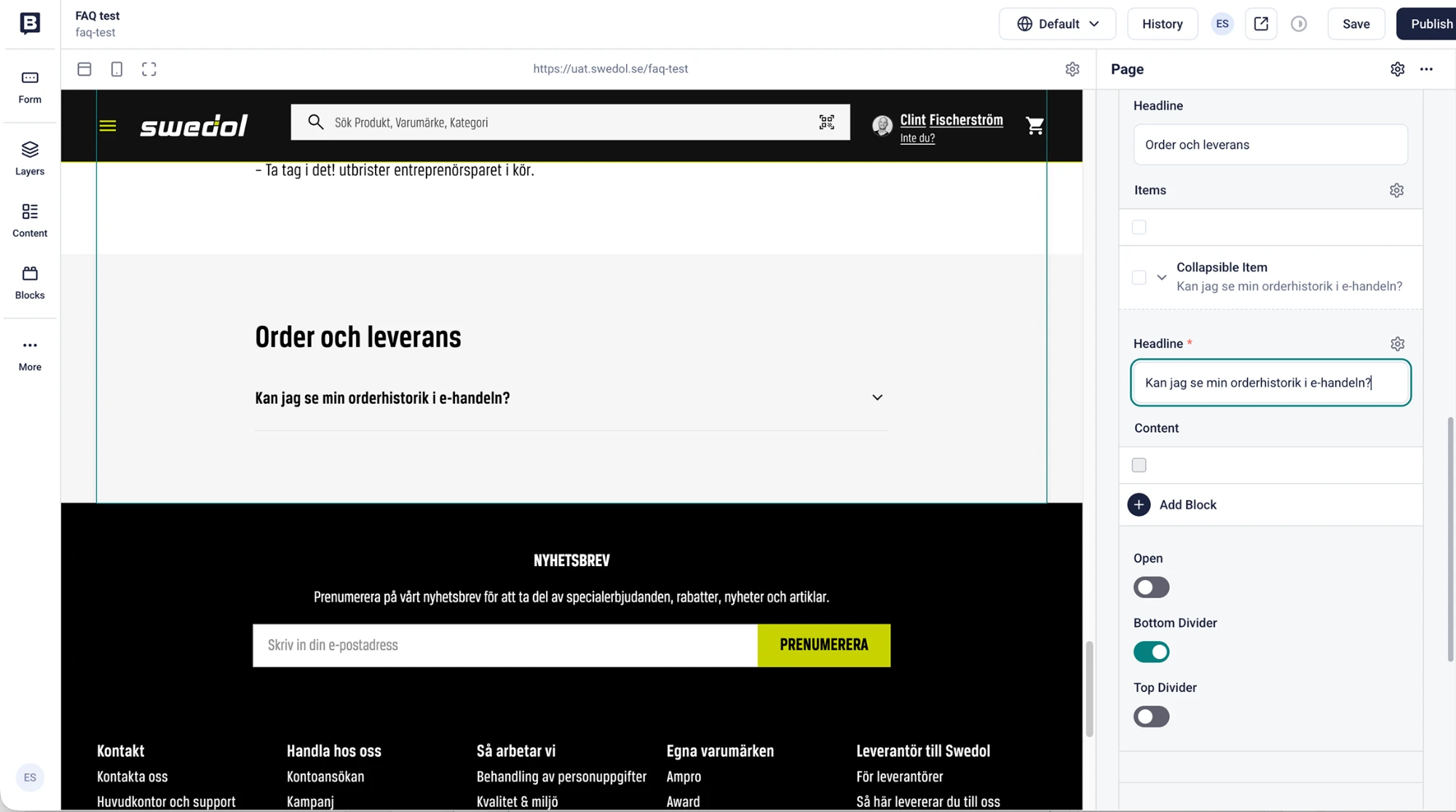The height and width of the screenshot is (812, 1456).
Task: Open the Default locale dropdown
Action: click(1057, 24)
